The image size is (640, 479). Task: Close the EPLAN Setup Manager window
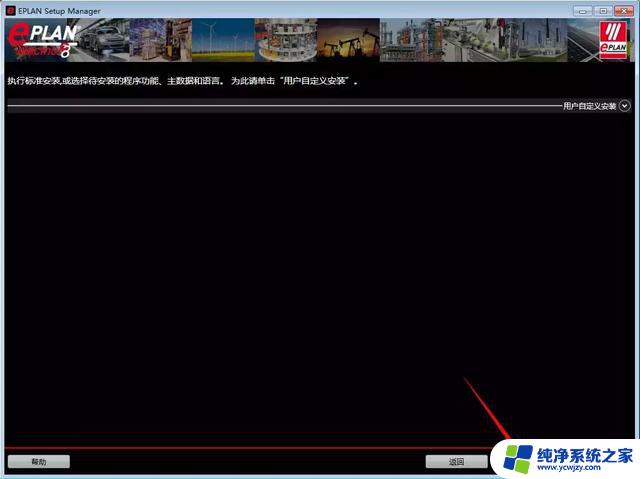pyautogui.click(x=622, y=9)
